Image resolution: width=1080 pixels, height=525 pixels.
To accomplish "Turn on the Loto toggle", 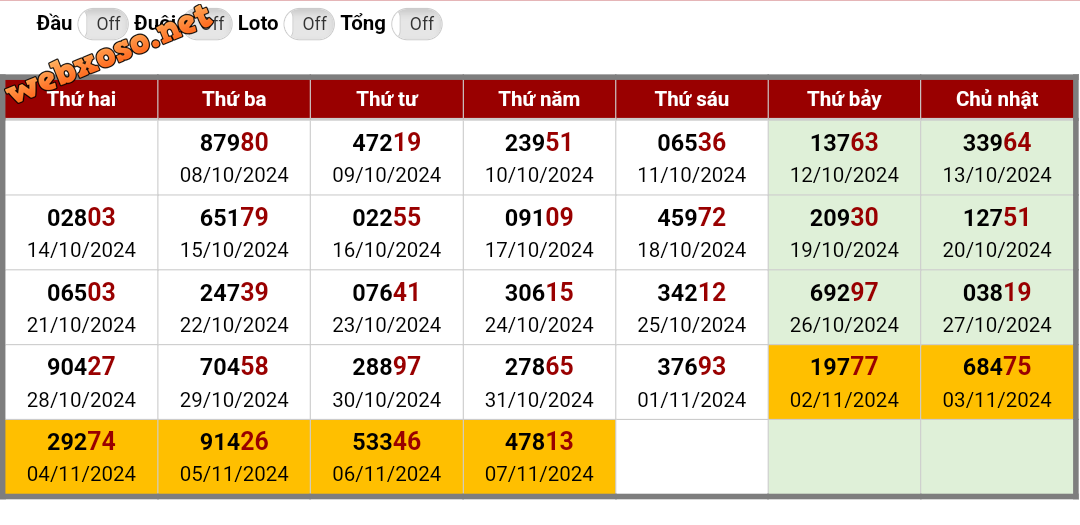I will coord(309,24).
